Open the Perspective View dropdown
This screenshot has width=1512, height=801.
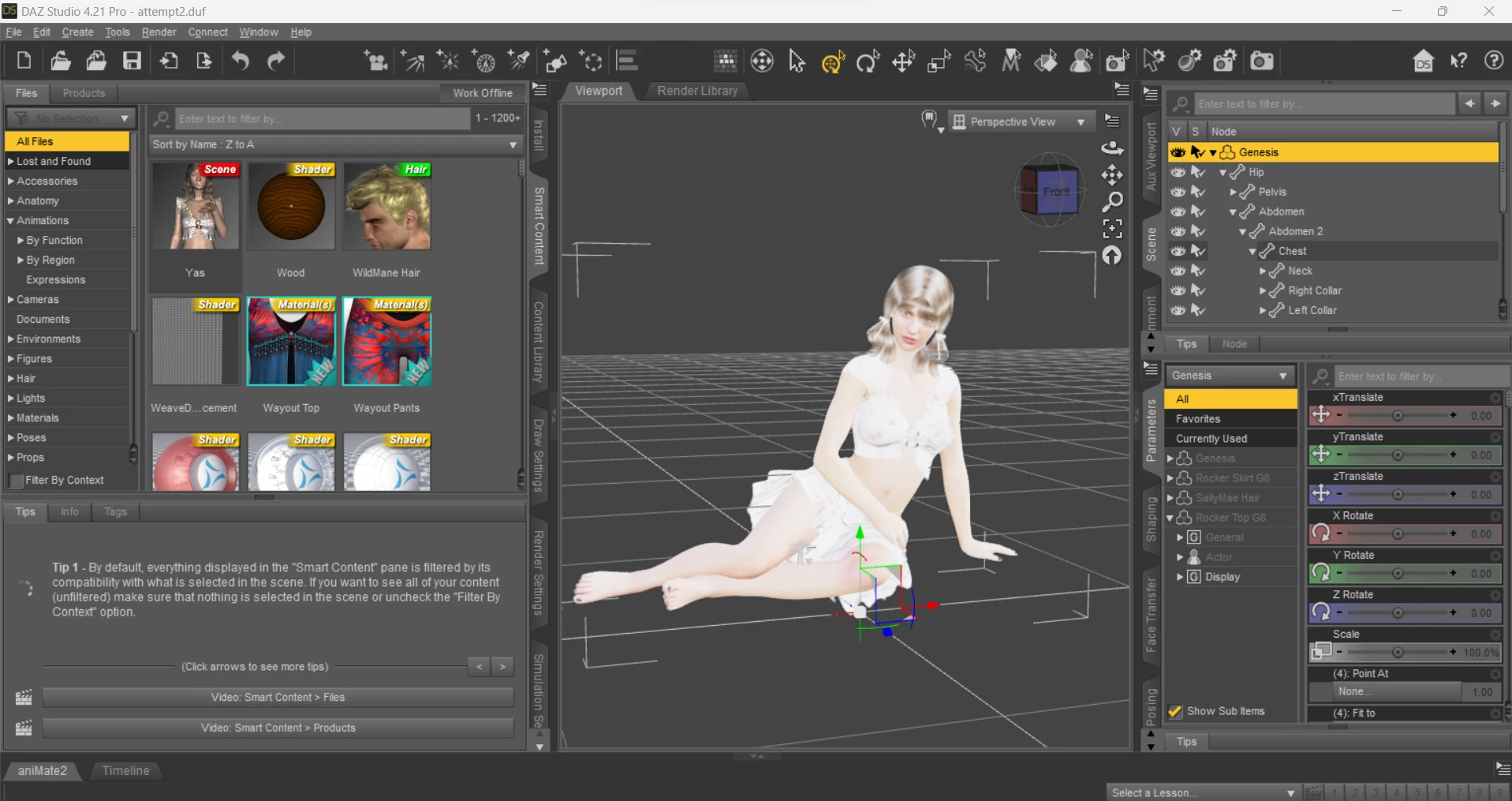[1021, 122]
